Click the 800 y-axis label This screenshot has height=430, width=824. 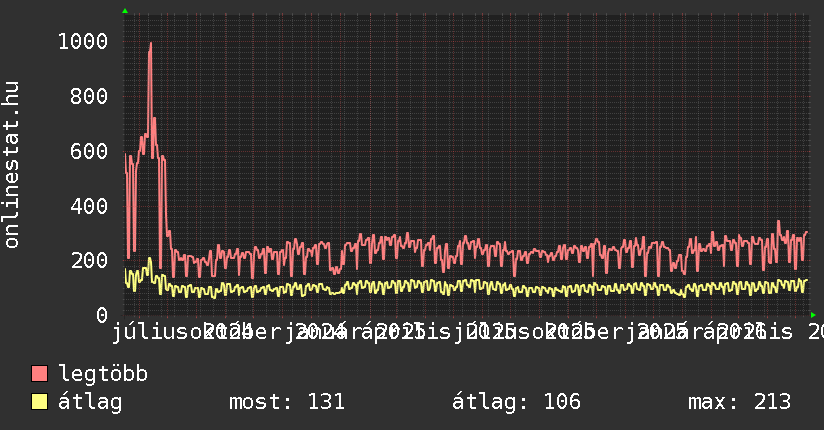point(89,96)
